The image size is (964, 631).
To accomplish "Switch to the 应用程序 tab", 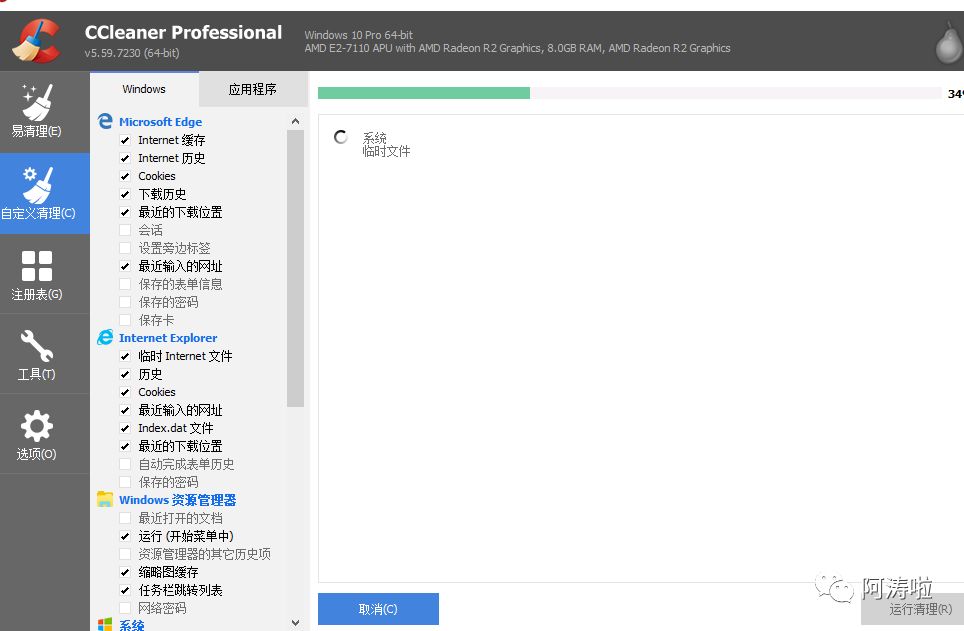I will [253, 89].
